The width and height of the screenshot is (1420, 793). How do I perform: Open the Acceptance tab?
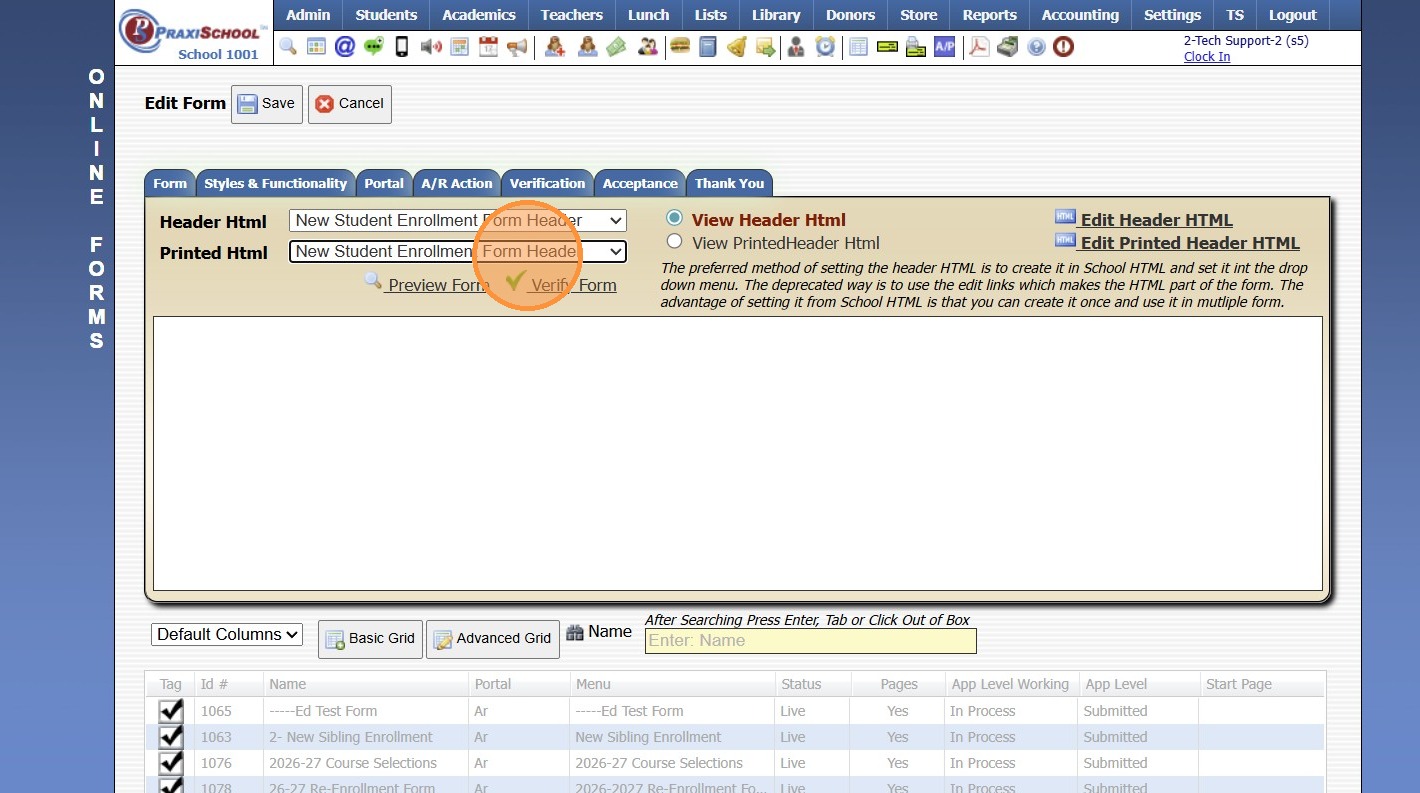click(x=640, y=183)
